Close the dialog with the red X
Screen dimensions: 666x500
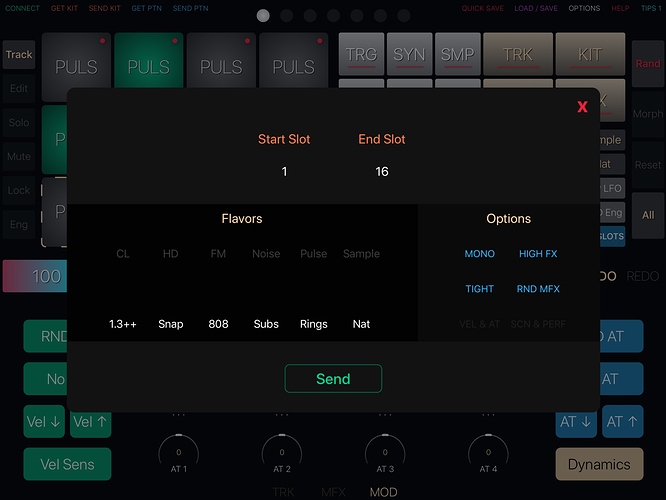click(x=582, y=107)
